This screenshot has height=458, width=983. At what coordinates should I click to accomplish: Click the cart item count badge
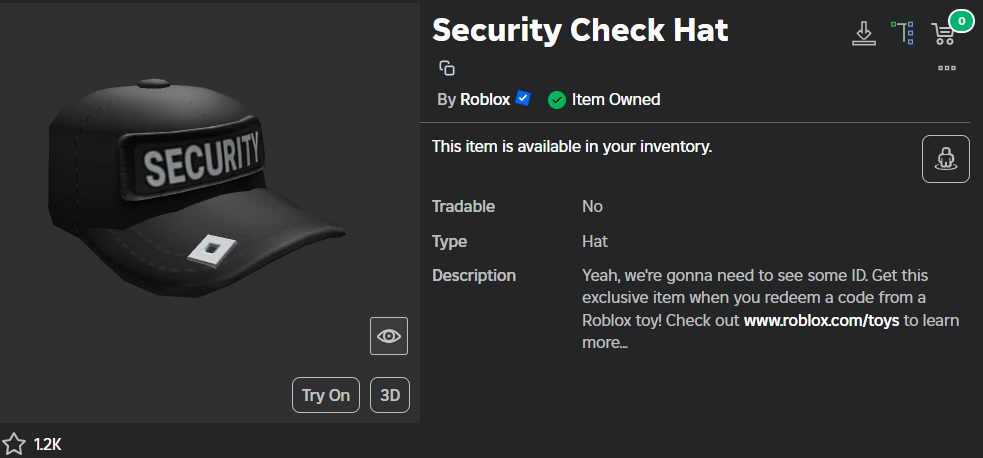[961, 20]
